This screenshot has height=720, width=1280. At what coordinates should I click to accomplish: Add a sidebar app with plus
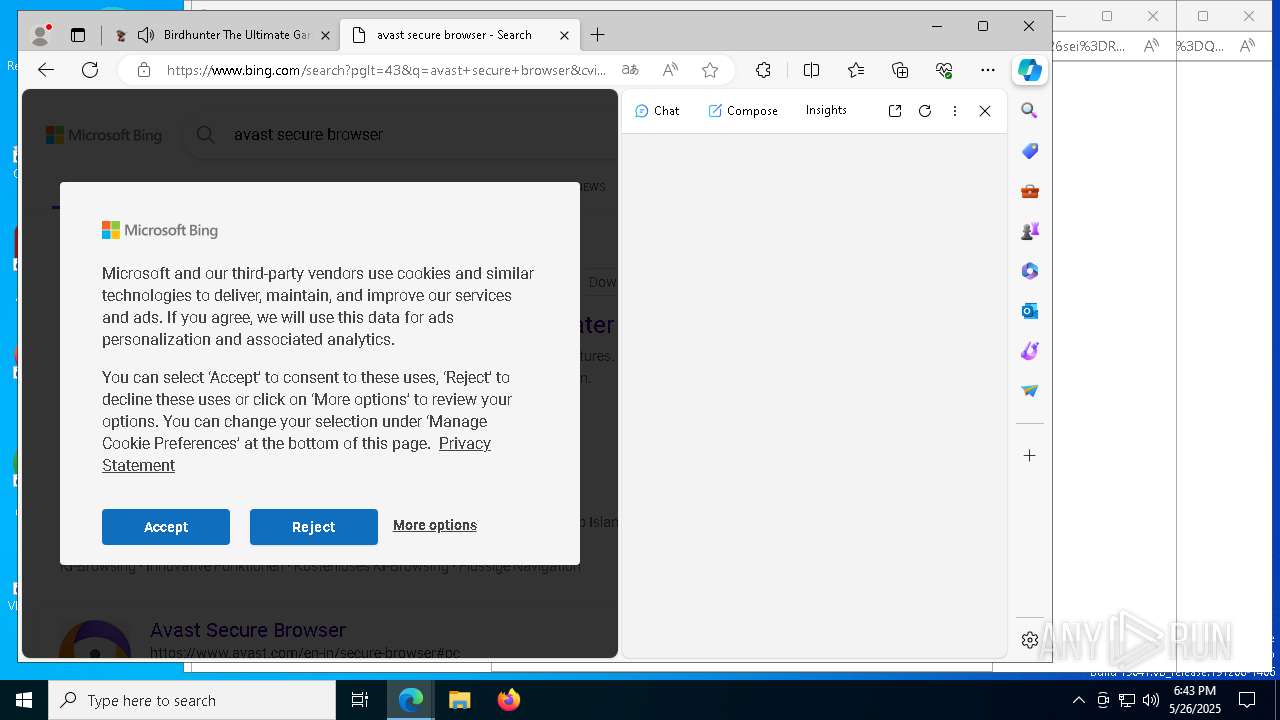pyautogui.click(x=1030, y=456)
